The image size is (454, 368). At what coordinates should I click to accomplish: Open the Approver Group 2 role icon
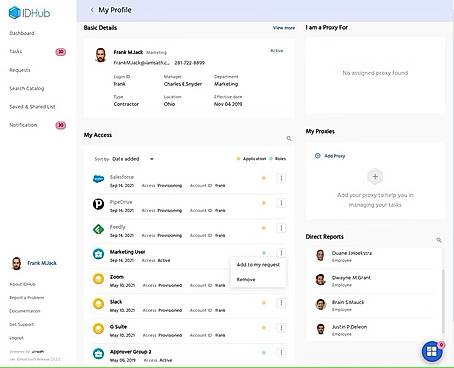tap(98, 354)
